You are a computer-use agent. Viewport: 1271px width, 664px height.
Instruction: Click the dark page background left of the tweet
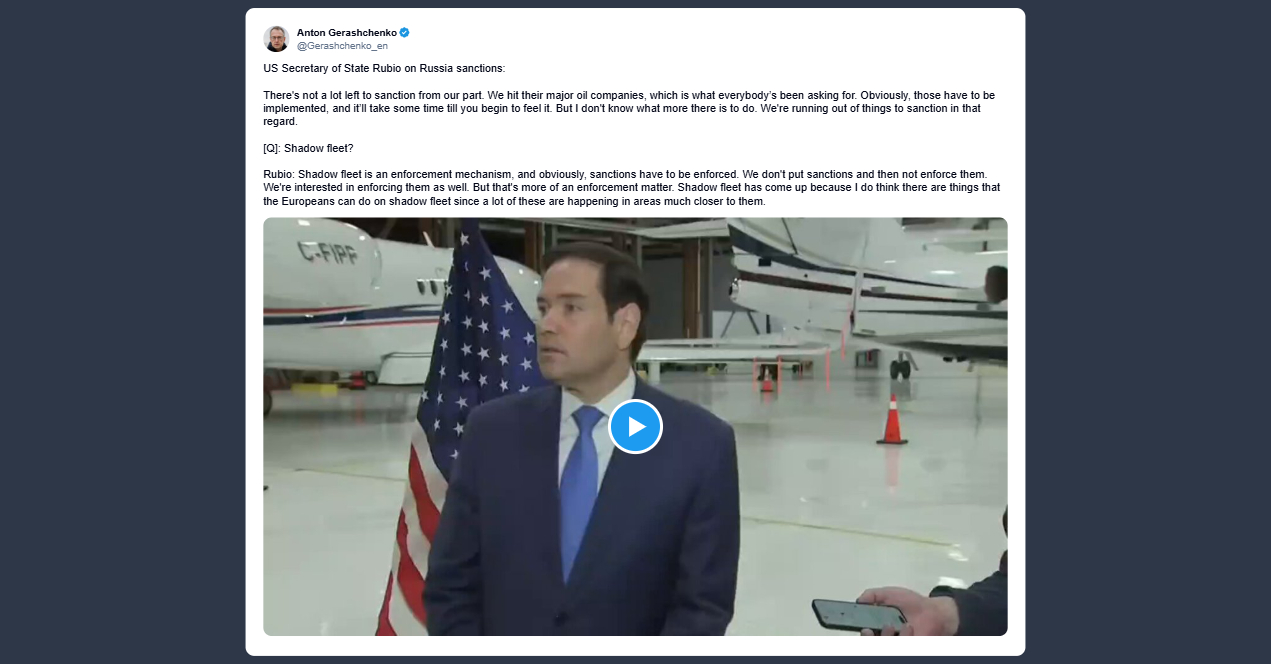pyautogui.click(x=122, y=332)
